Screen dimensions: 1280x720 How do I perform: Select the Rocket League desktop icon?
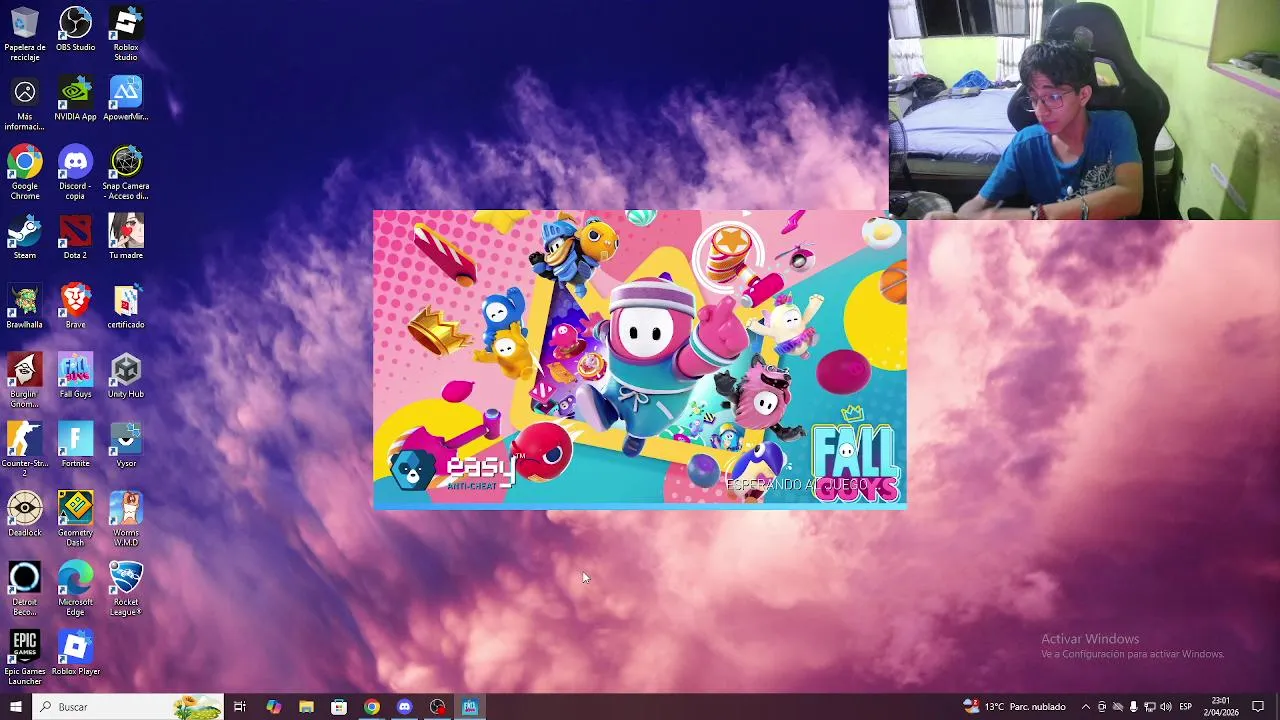click(125, 588)
